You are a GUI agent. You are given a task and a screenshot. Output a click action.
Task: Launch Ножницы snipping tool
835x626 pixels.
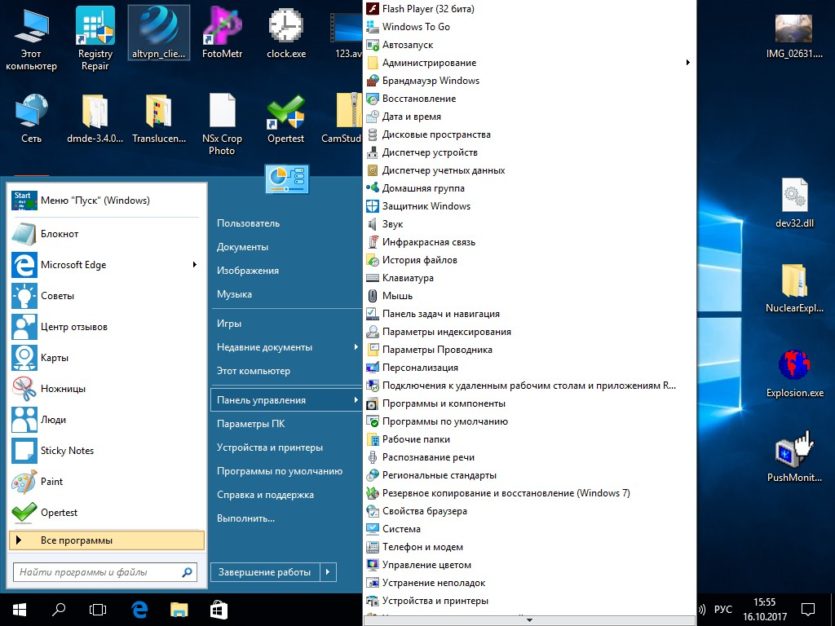(105, 389)
